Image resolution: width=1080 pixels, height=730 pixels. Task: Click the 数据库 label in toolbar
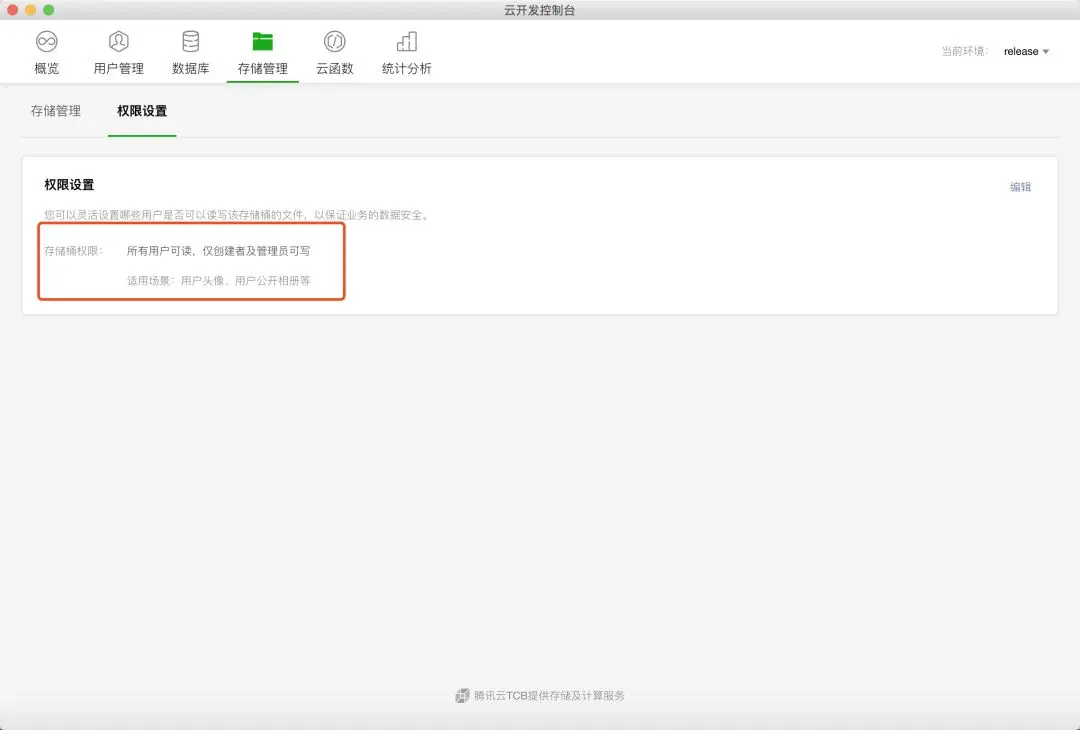(191, 68)
